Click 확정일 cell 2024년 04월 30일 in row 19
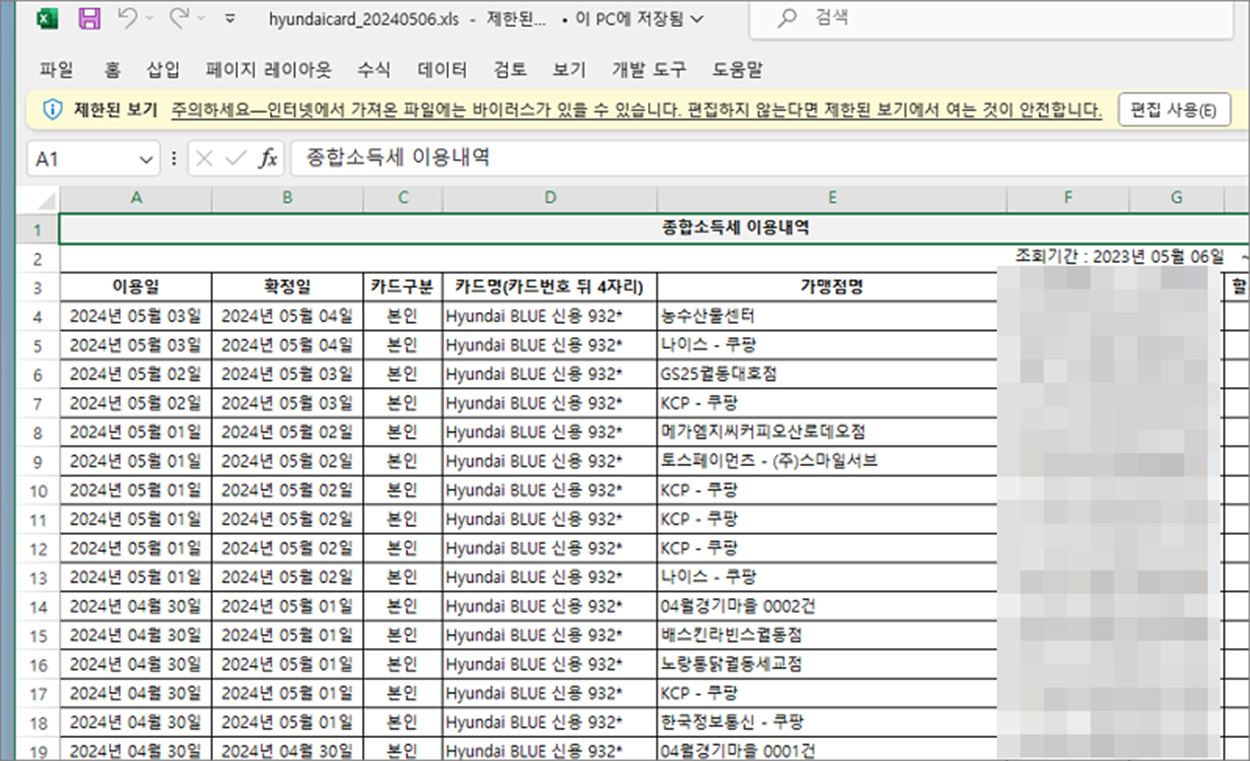The image size is (1250, 761). tap(287, 750)
